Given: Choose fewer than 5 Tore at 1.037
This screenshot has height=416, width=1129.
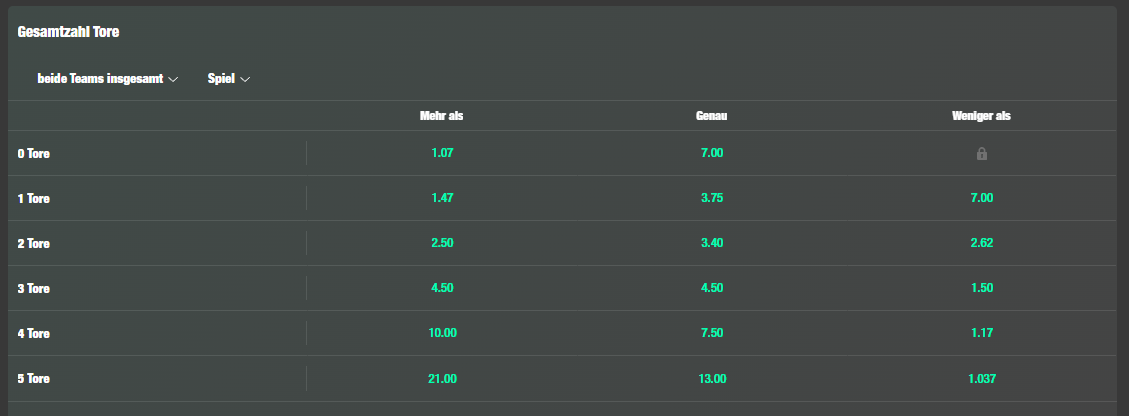Looking at the screenshot, I should 981,379.
